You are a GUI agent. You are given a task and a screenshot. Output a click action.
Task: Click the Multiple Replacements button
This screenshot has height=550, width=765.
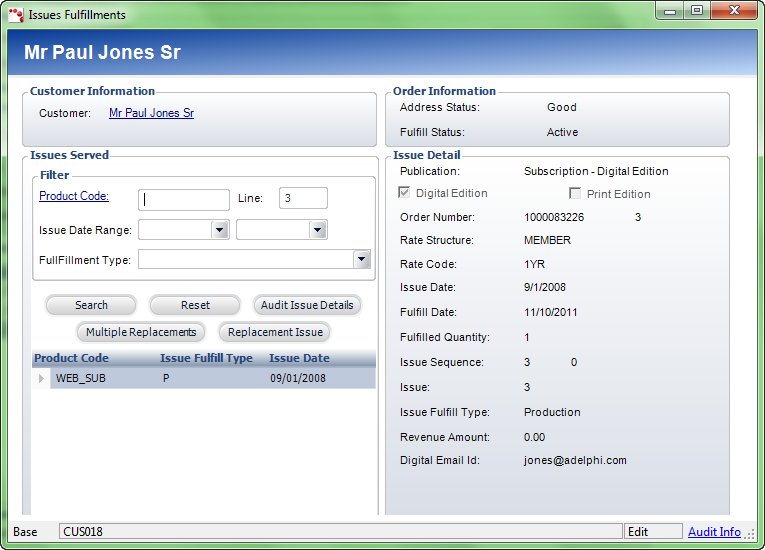pyautogui.click(x=141, y=332)
